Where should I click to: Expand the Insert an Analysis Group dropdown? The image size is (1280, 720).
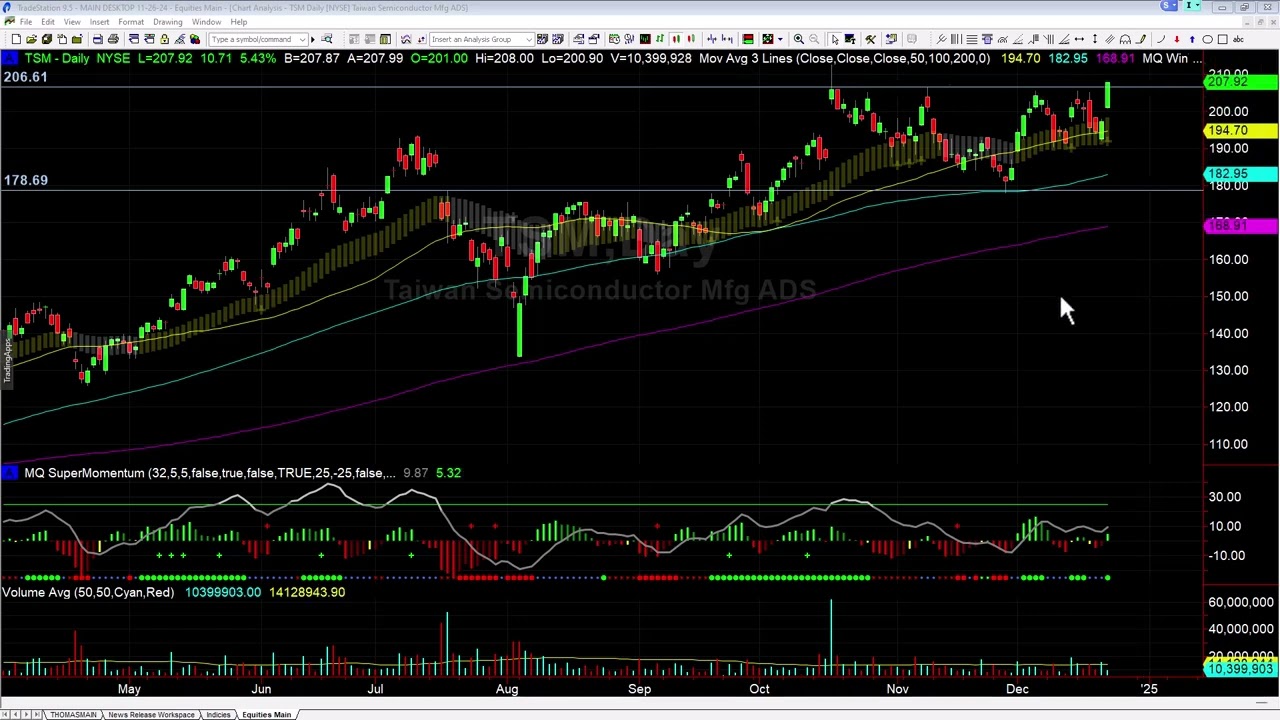click(x=528, y=39)
